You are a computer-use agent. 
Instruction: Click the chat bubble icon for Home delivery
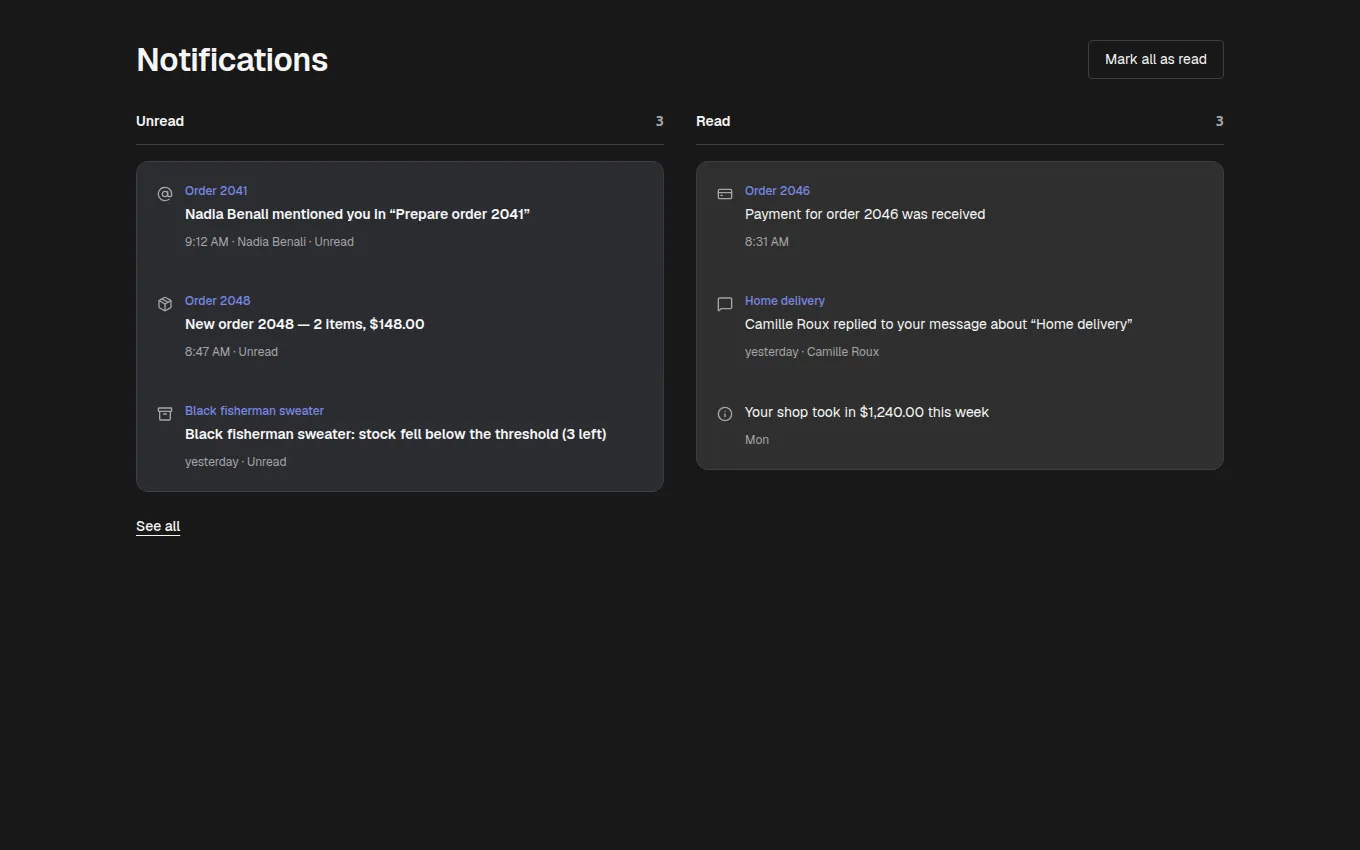[x=725, y=304]
